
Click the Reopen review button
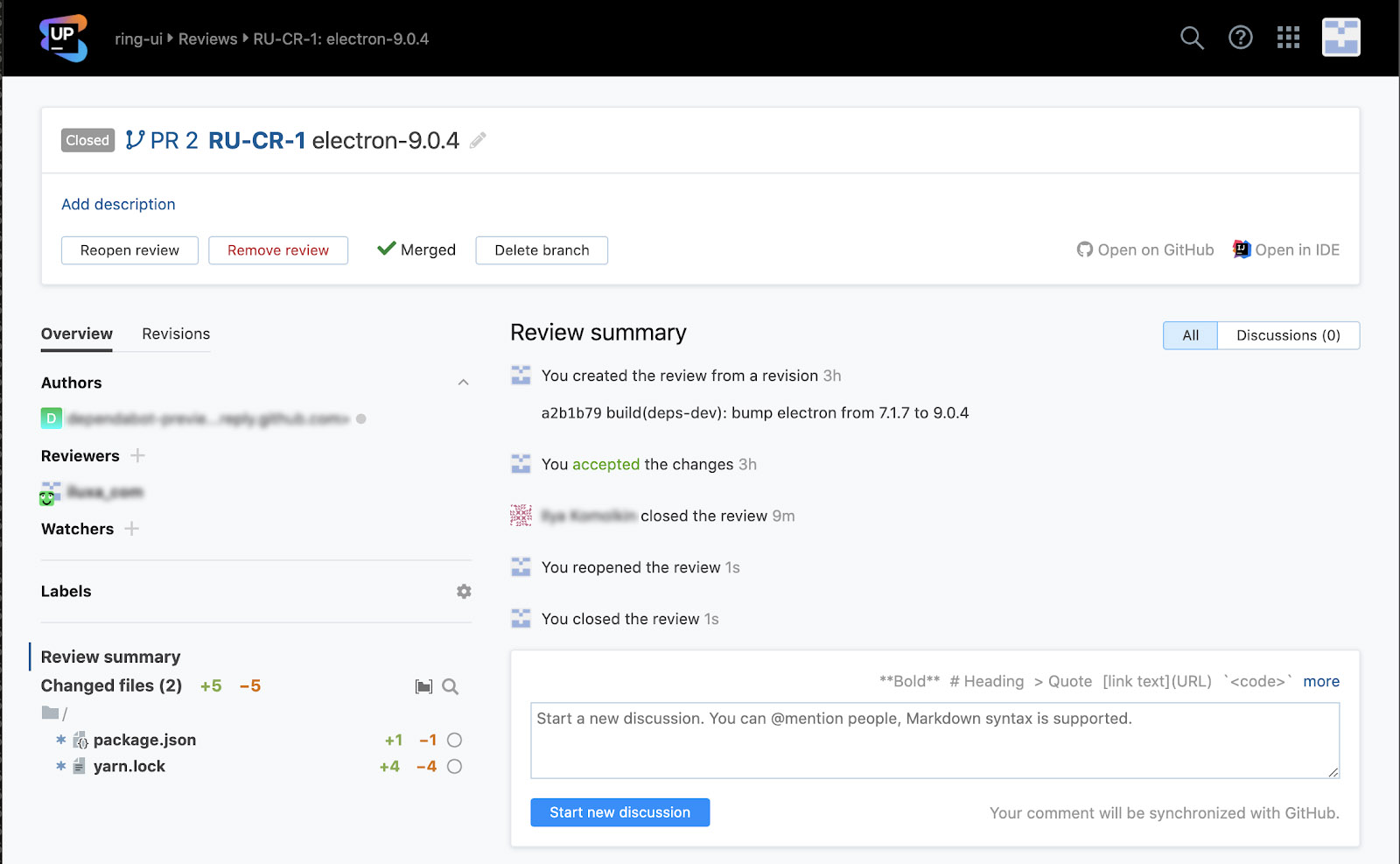pos(129,250)
